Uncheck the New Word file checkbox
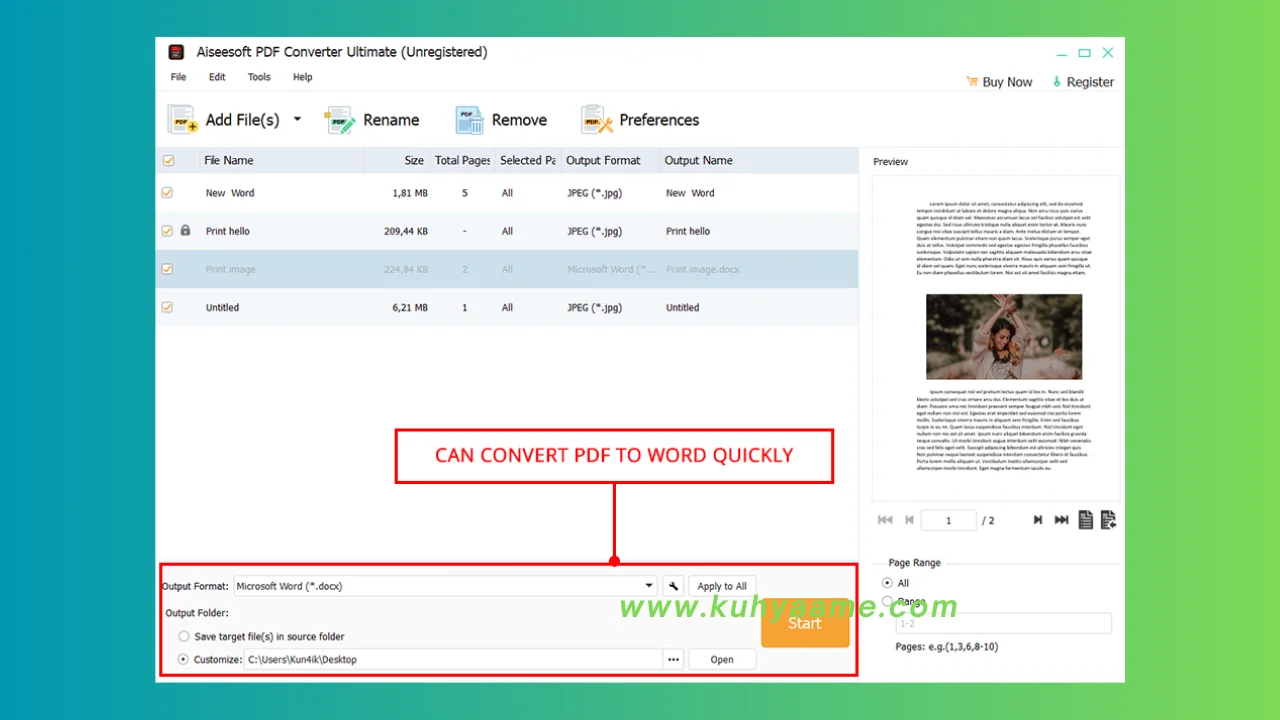1280x720 pixels. pyautogui.click(x=167, y=193)
